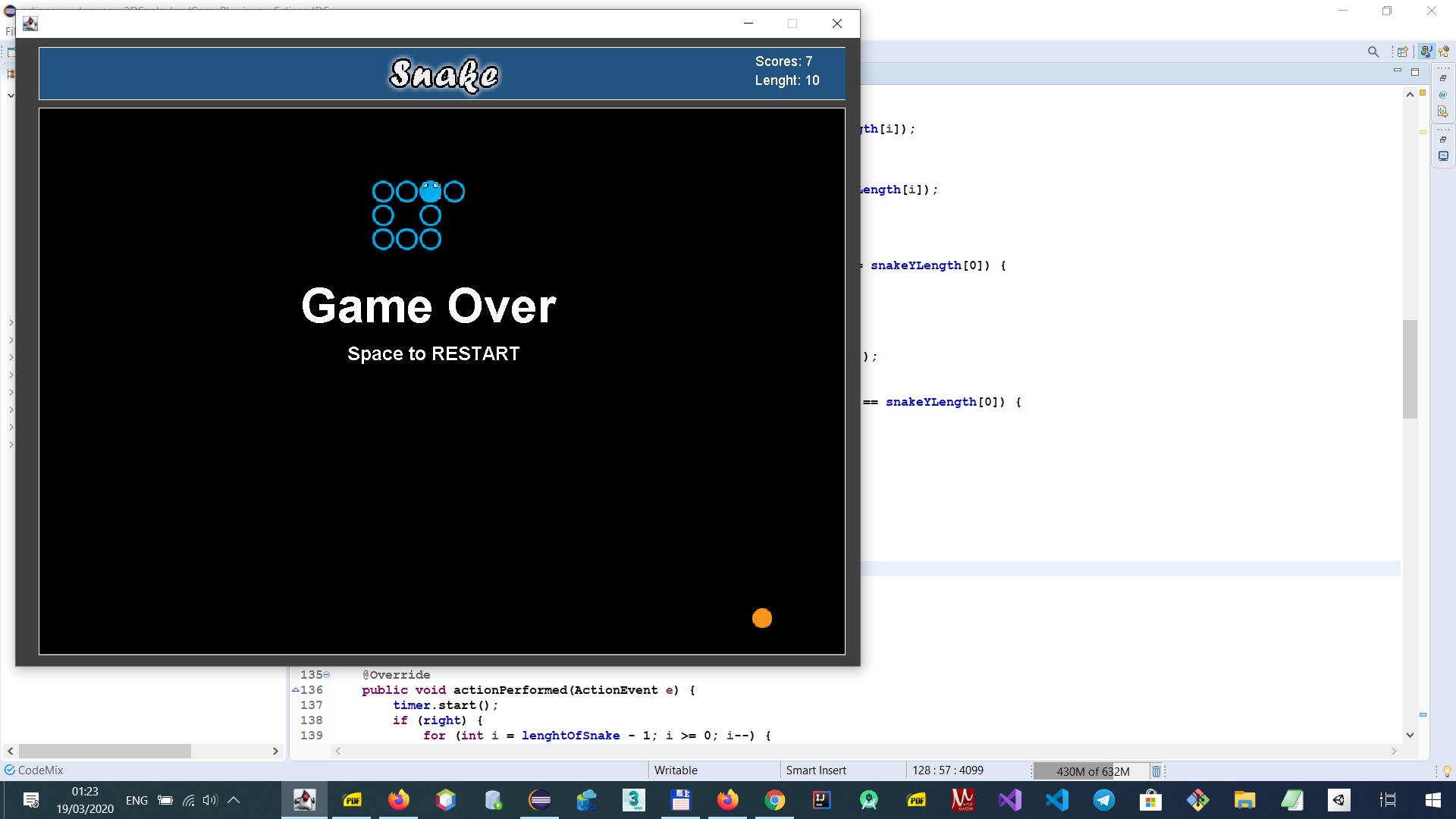Click the heap status memory bar

click(1092, 771)
